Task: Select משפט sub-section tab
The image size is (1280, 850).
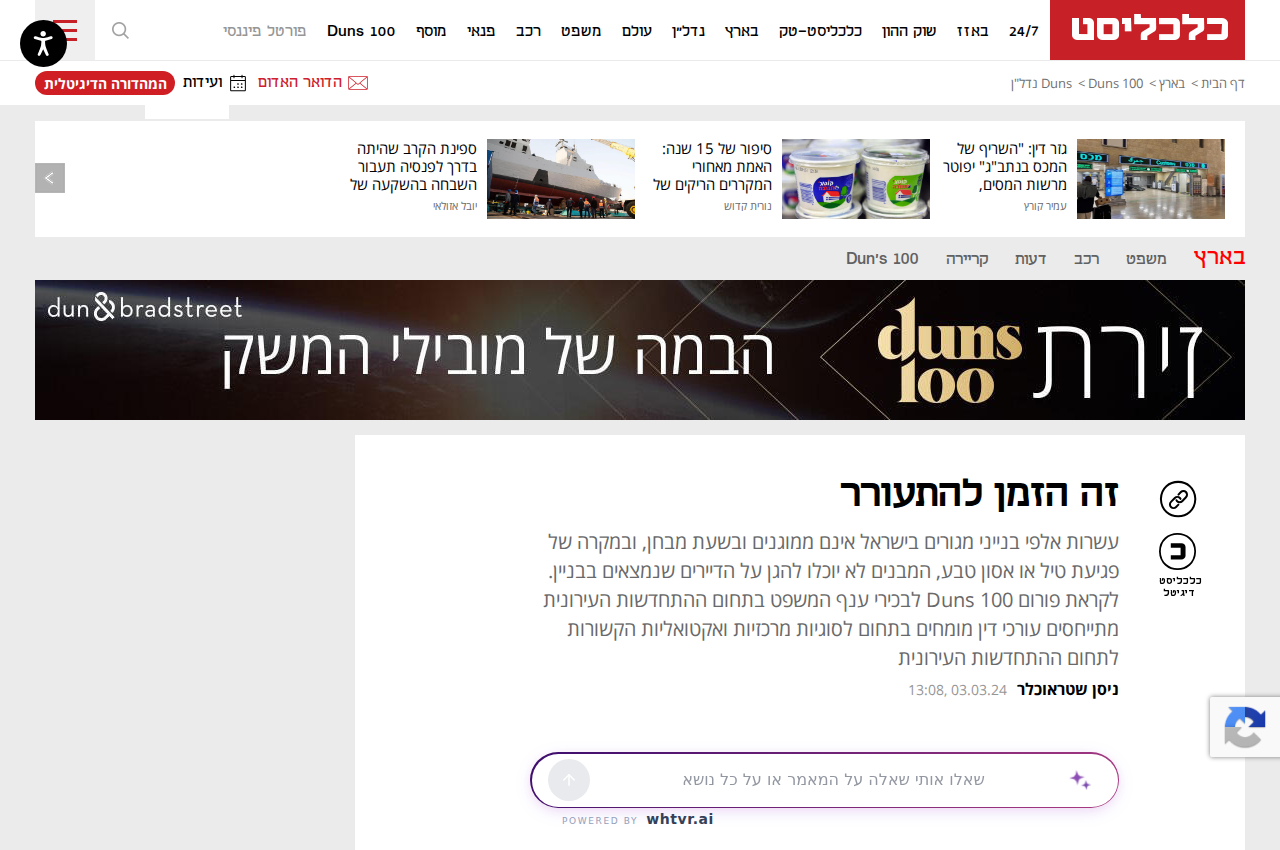Action: click(1147, 259)
